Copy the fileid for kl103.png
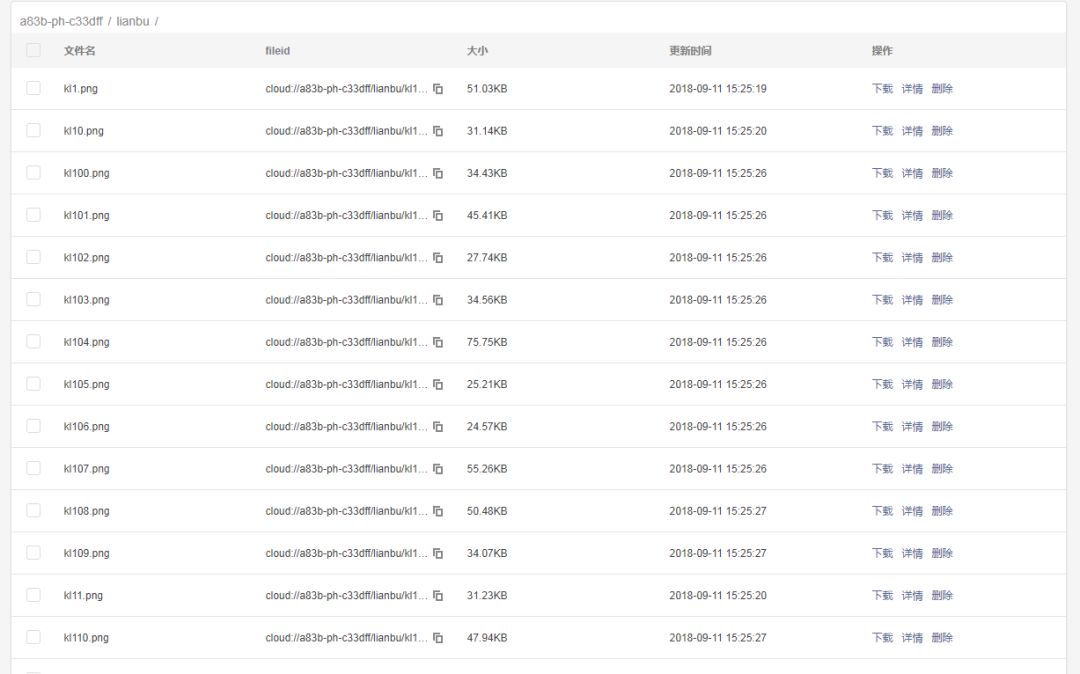Viewport: 1080px width, 674px height. [438, 300]
